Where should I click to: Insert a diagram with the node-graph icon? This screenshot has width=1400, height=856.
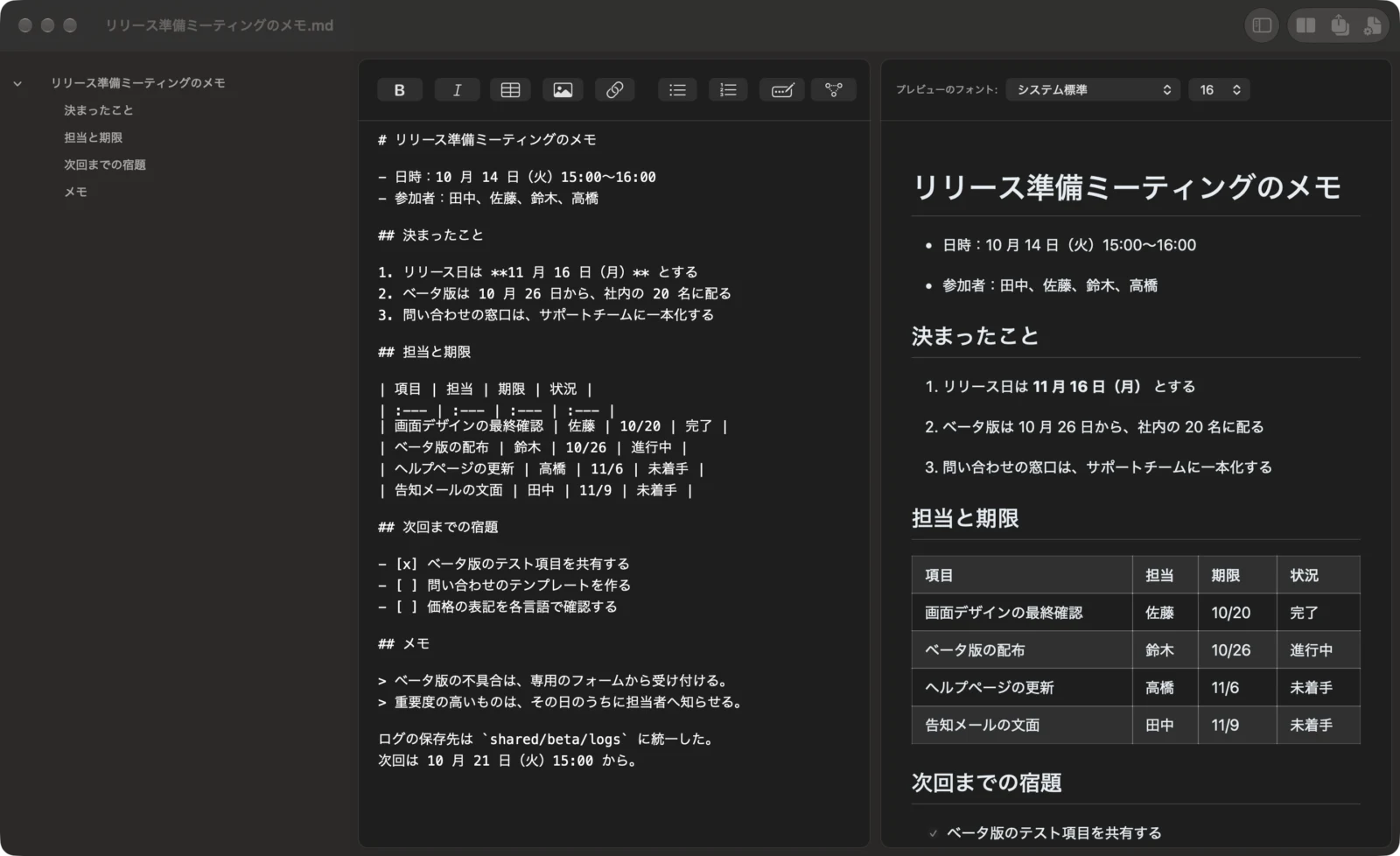[834, 89]
